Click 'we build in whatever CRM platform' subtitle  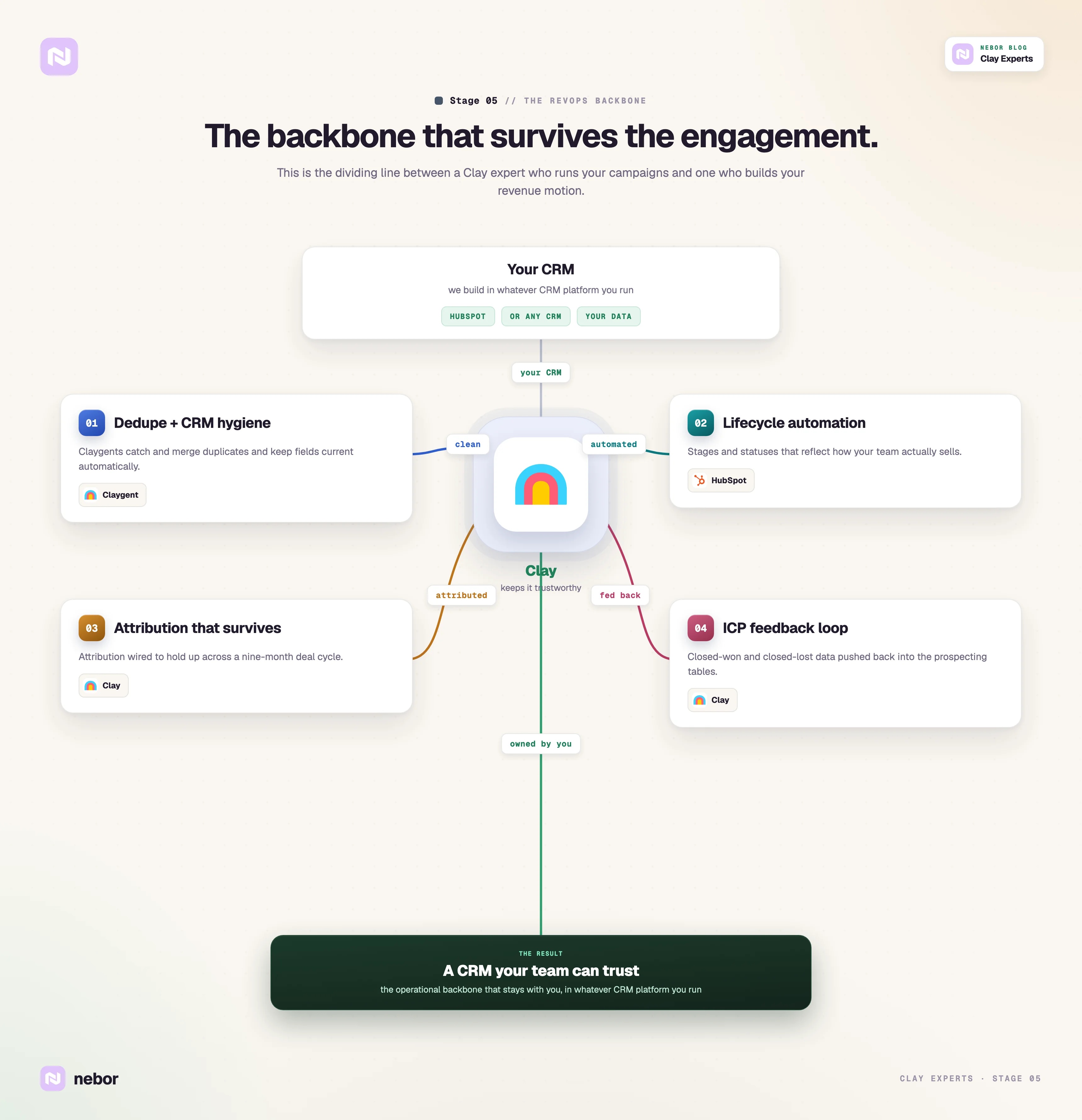click(x=540, y=290)
